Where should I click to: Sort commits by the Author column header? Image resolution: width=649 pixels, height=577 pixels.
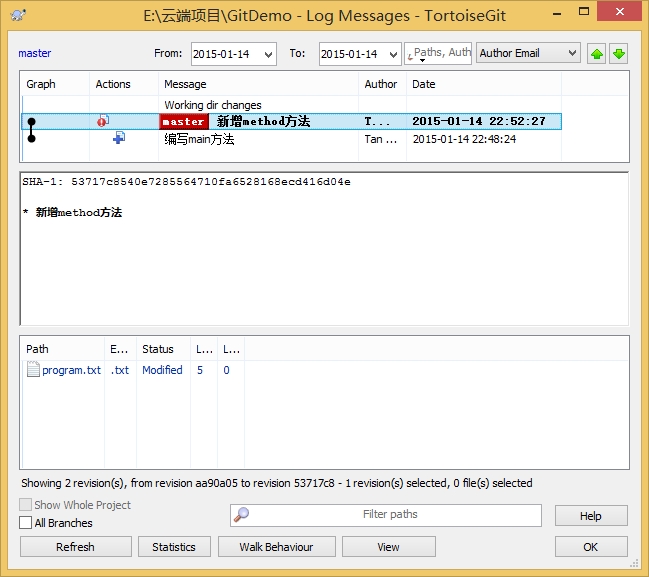[x=381, y=84]
